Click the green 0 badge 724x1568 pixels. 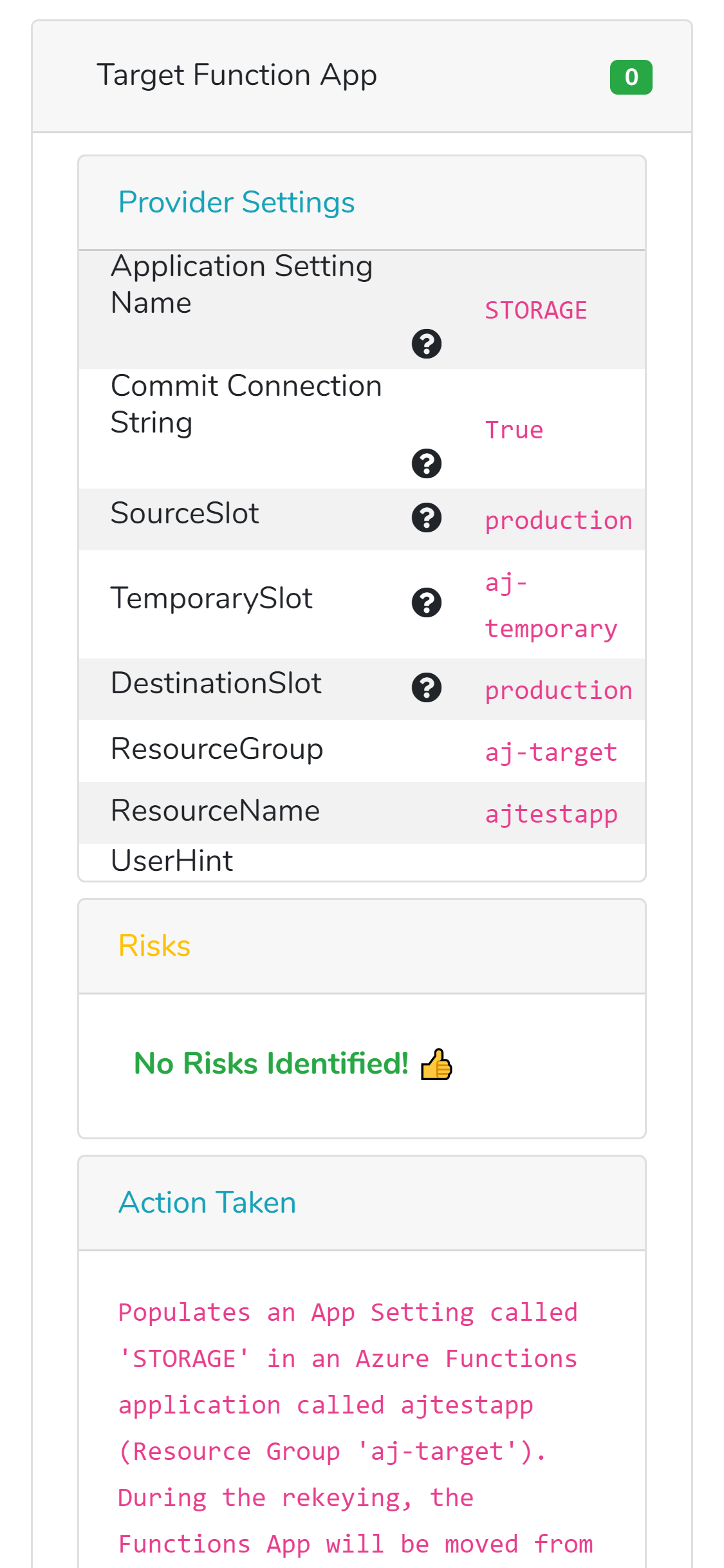click(631, 77)
